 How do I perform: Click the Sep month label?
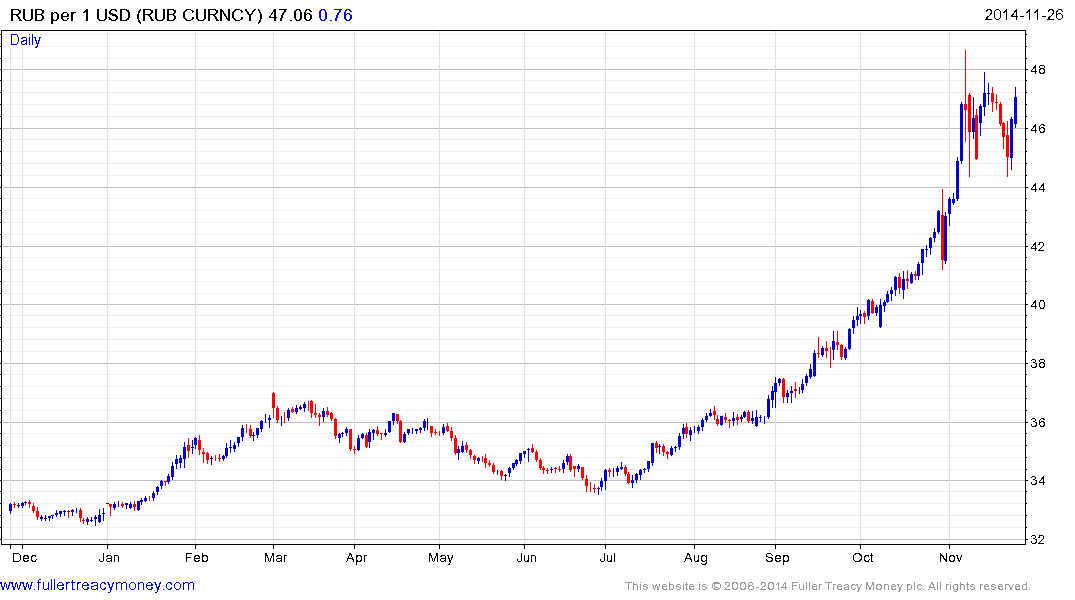pyautogui.click(x=777, y=557)
